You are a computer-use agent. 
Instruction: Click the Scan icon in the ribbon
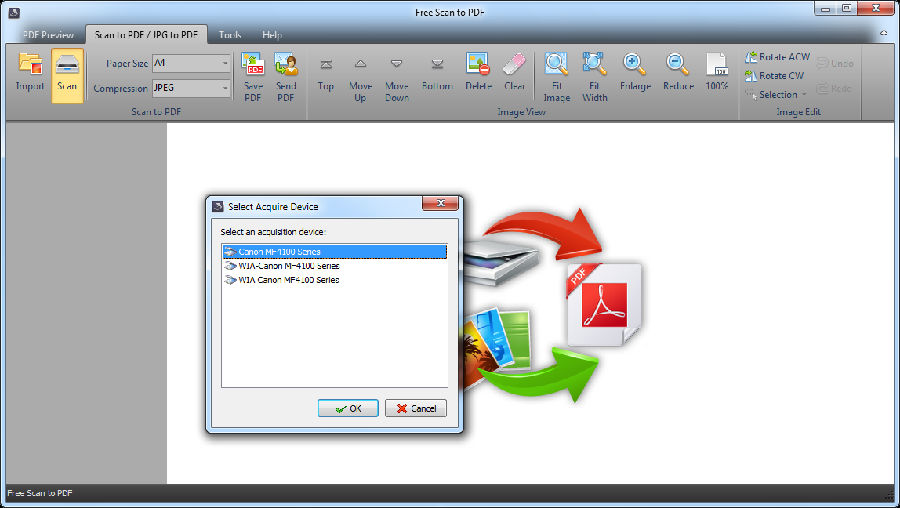(67, 72)
